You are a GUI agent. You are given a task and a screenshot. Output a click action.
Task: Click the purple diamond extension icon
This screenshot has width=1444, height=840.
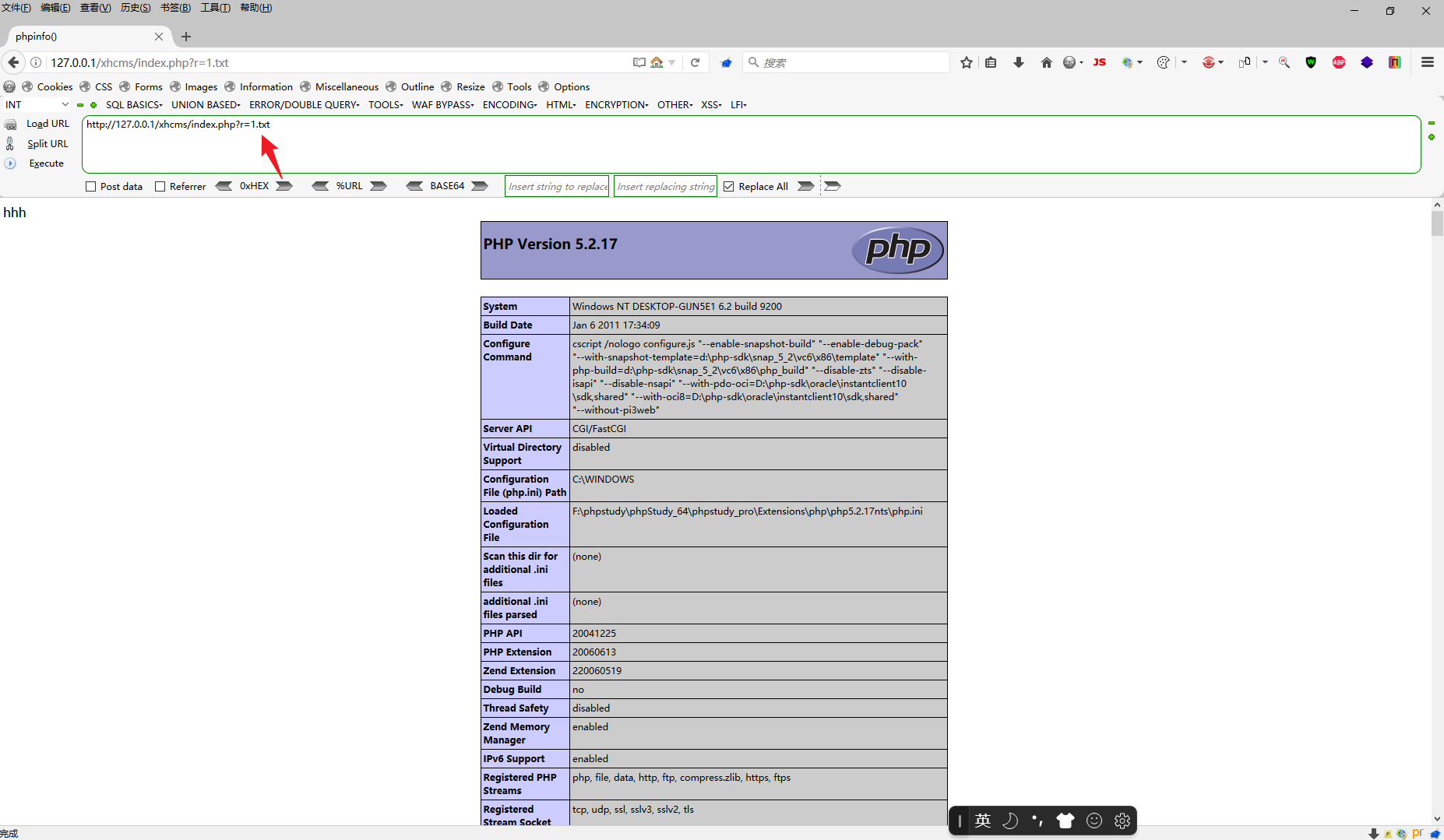(1367, 62)
